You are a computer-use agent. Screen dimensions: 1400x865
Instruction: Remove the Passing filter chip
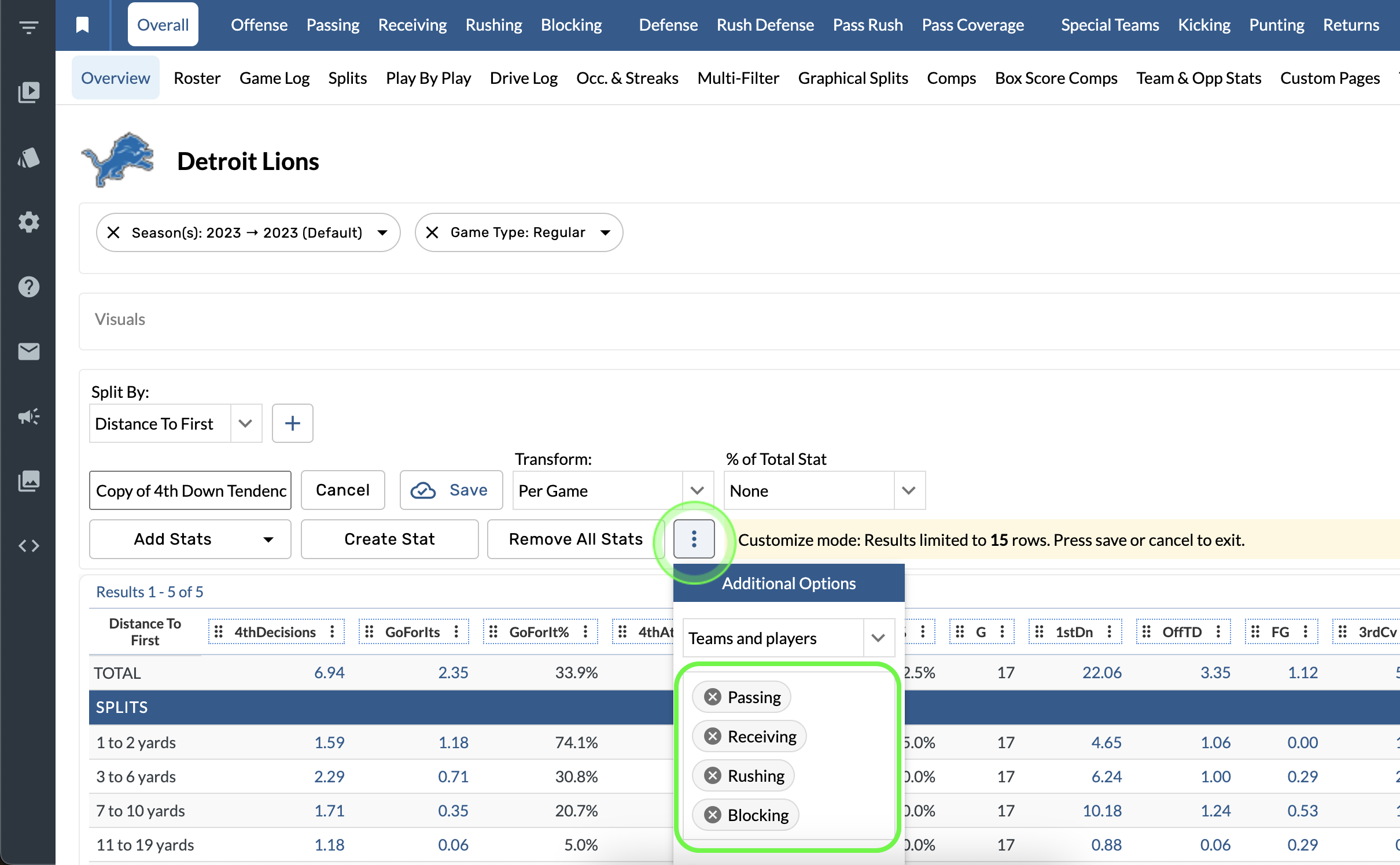coord(713,697)
